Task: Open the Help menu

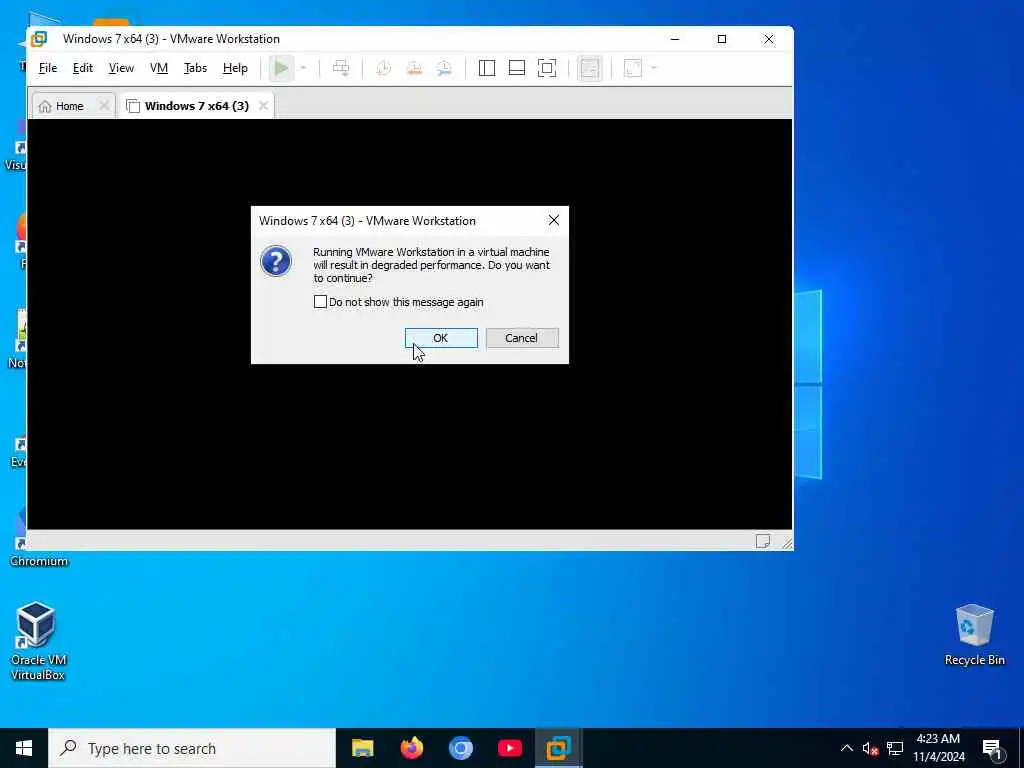Action: (235, 68)
